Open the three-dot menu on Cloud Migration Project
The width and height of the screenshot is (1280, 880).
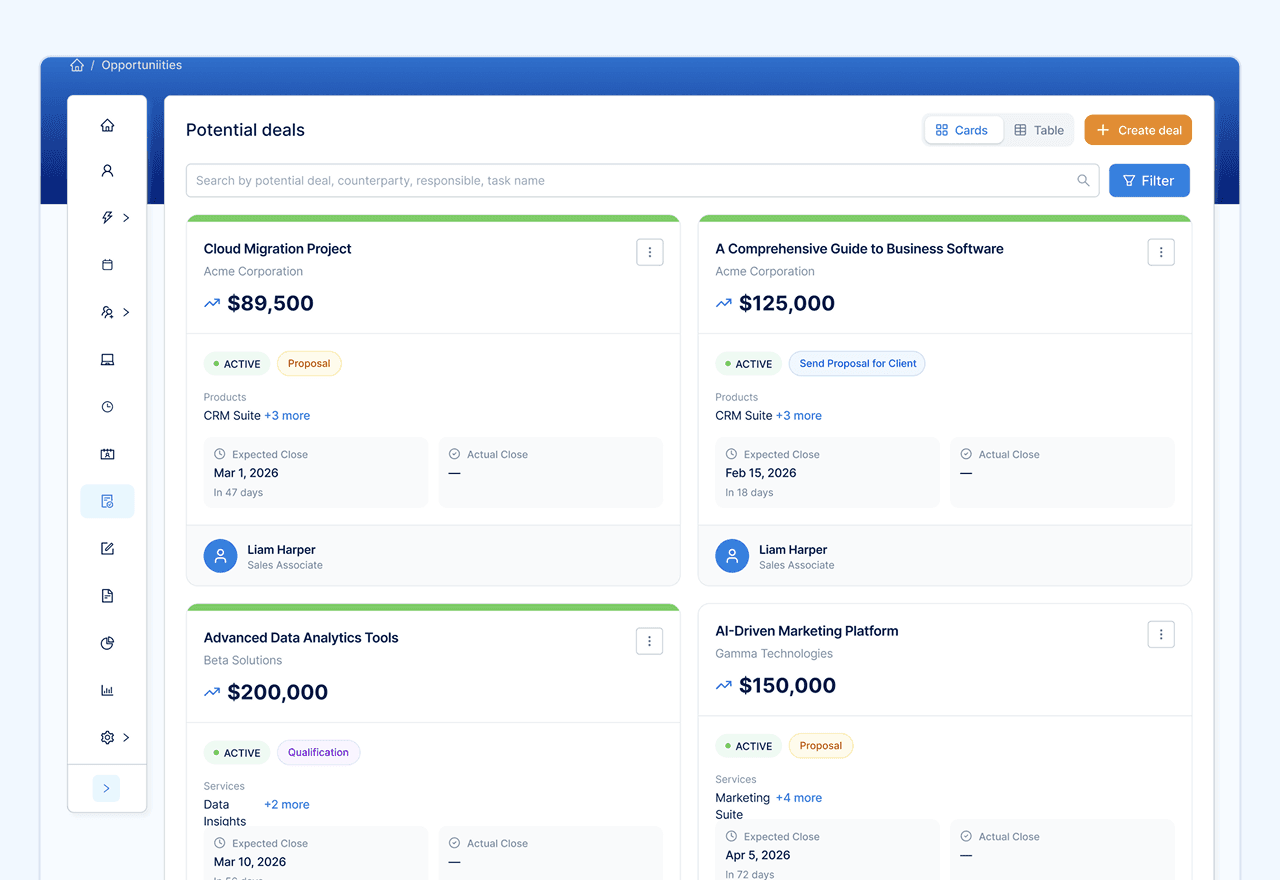[x=649, y=252]
